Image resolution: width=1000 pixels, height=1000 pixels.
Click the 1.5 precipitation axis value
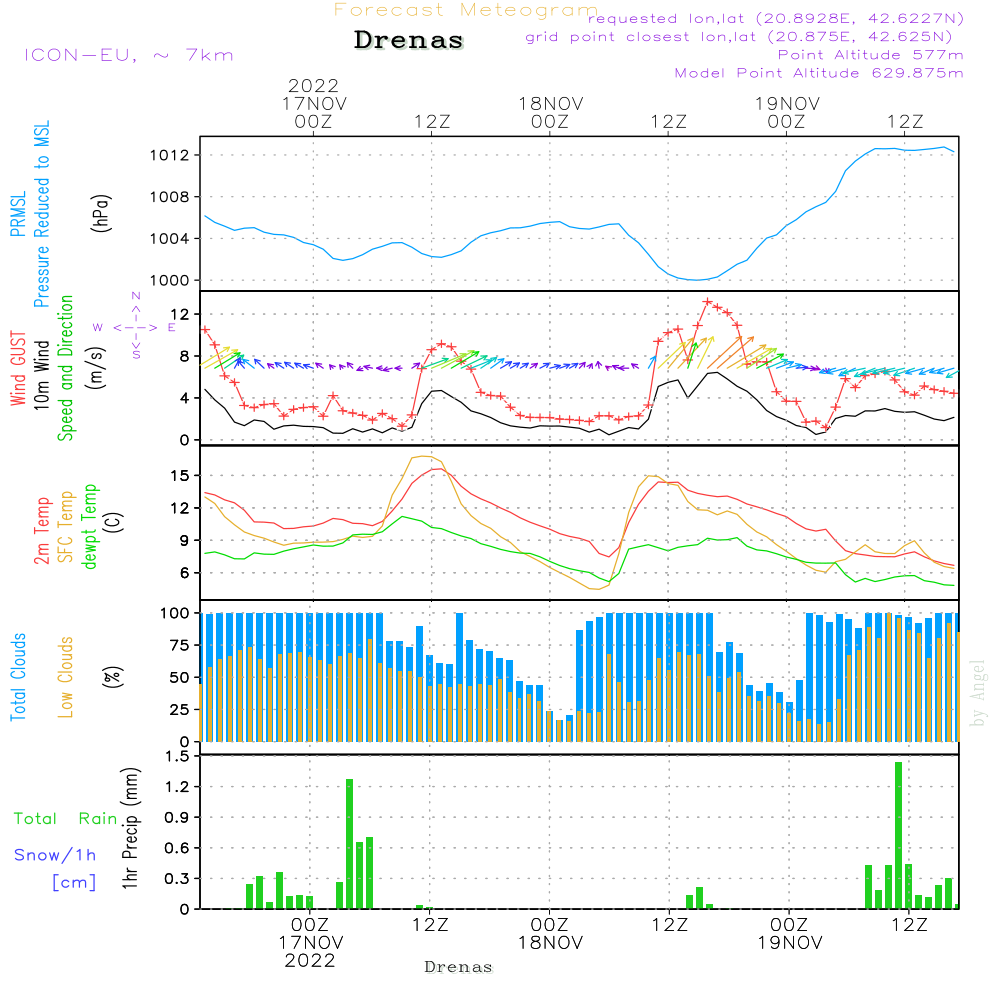click(177, 756)
